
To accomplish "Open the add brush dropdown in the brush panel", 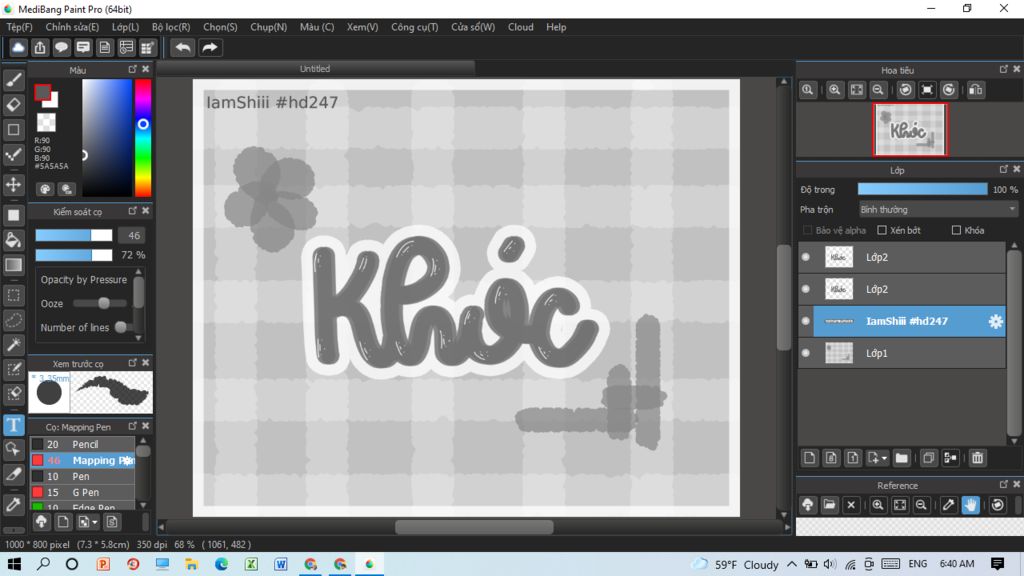I will click(95, 522).
